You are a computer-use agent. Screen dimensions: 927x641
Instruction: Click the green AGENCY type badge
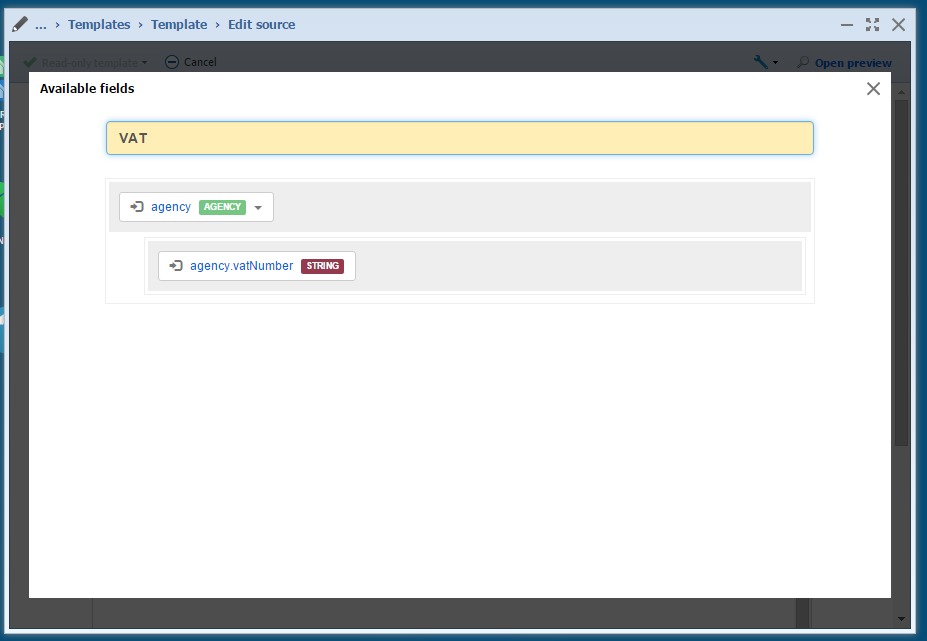pos(222,207)
